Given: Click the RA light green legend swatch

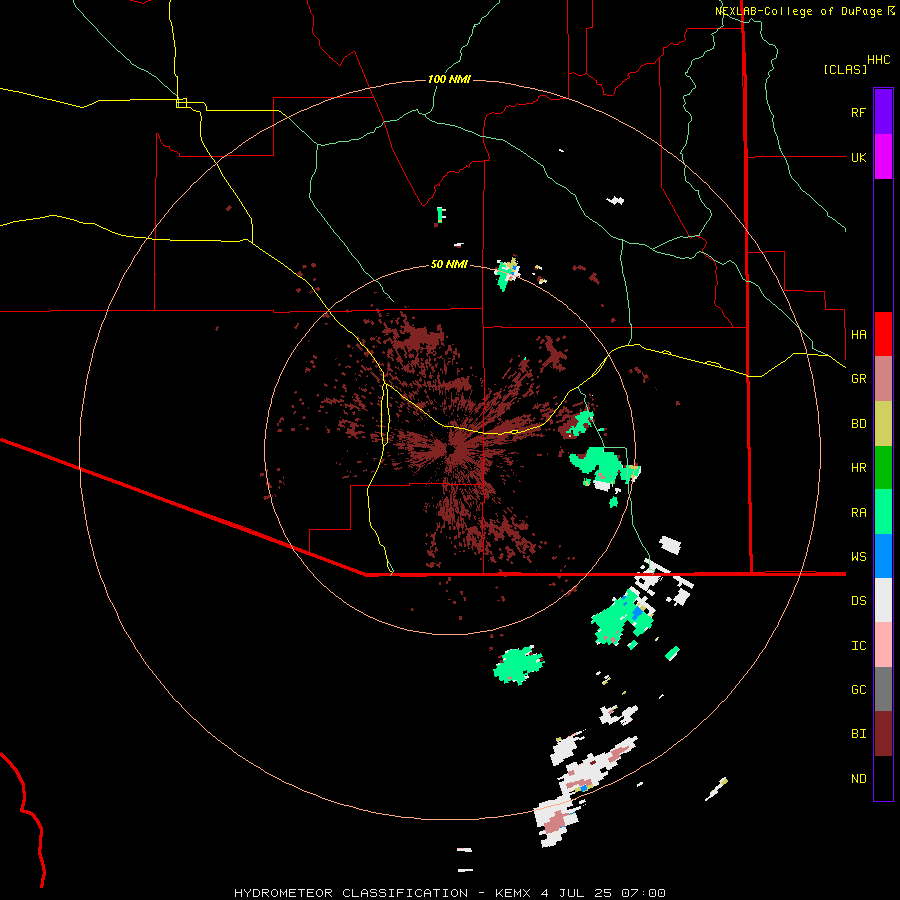Looking at the screenshot, I should (x=883, y=512).
